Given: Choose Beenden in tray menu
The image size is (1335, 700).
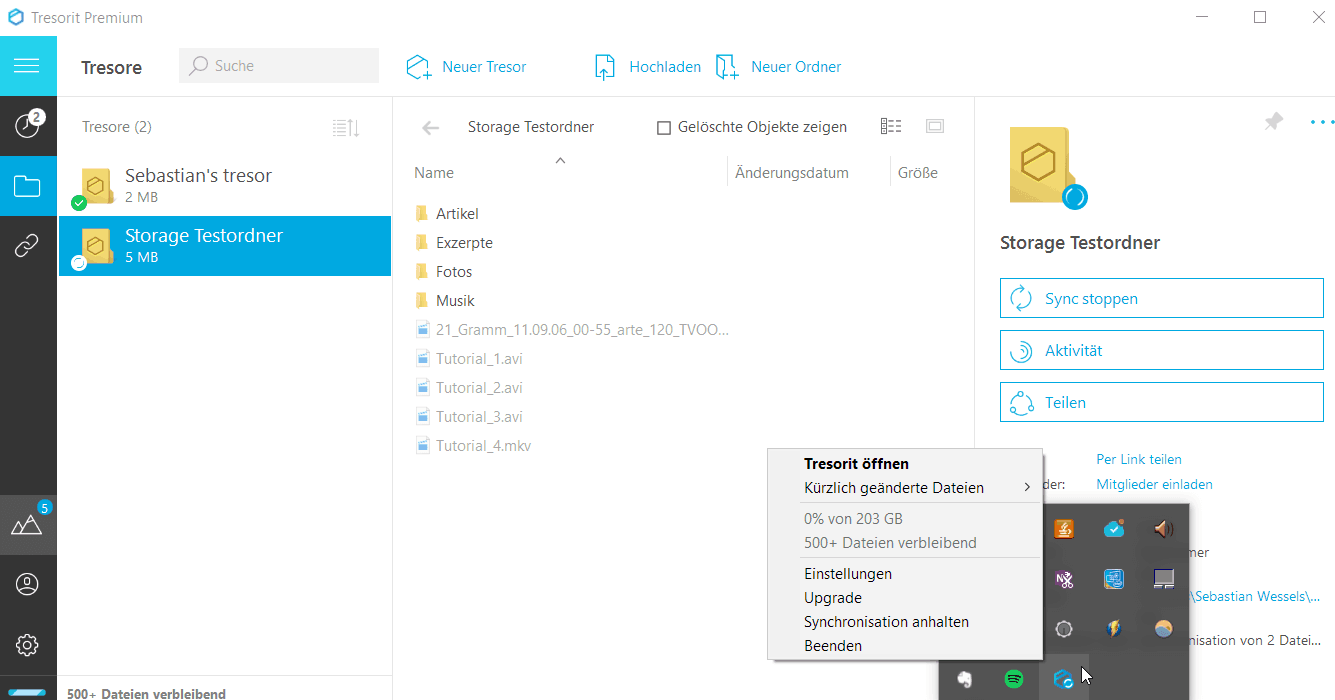Looking at the screenshot, I should pos(905,646).
